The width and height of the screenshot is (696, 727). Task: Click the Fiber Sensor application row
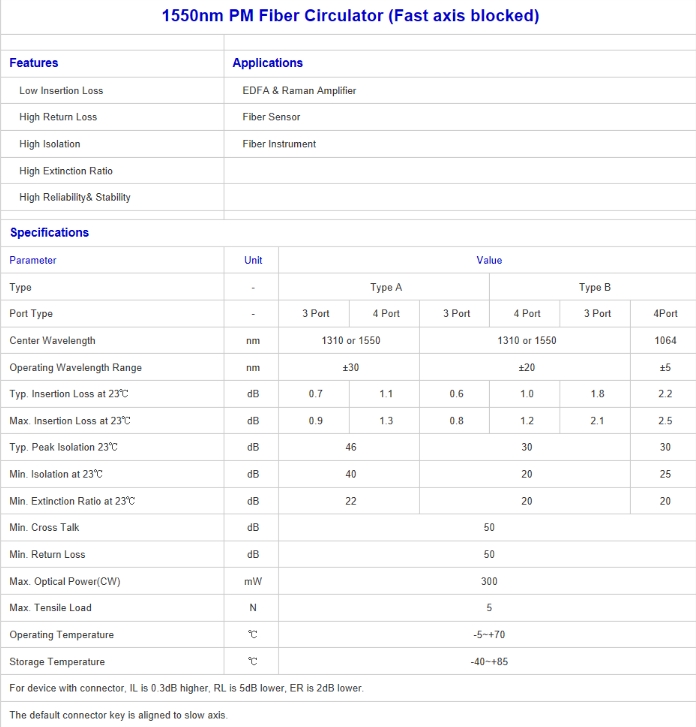tap(271, 117)
